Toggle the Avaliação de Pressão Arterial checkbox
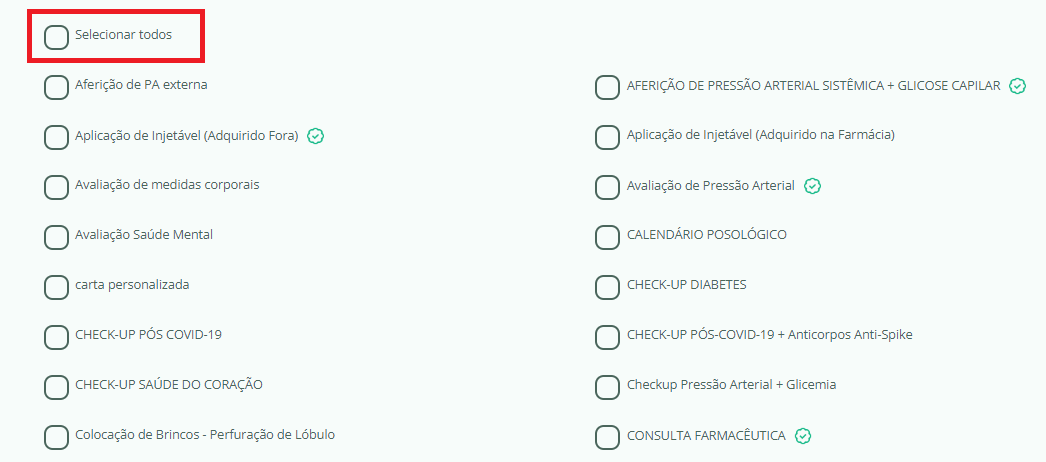 tap(607, 187)
